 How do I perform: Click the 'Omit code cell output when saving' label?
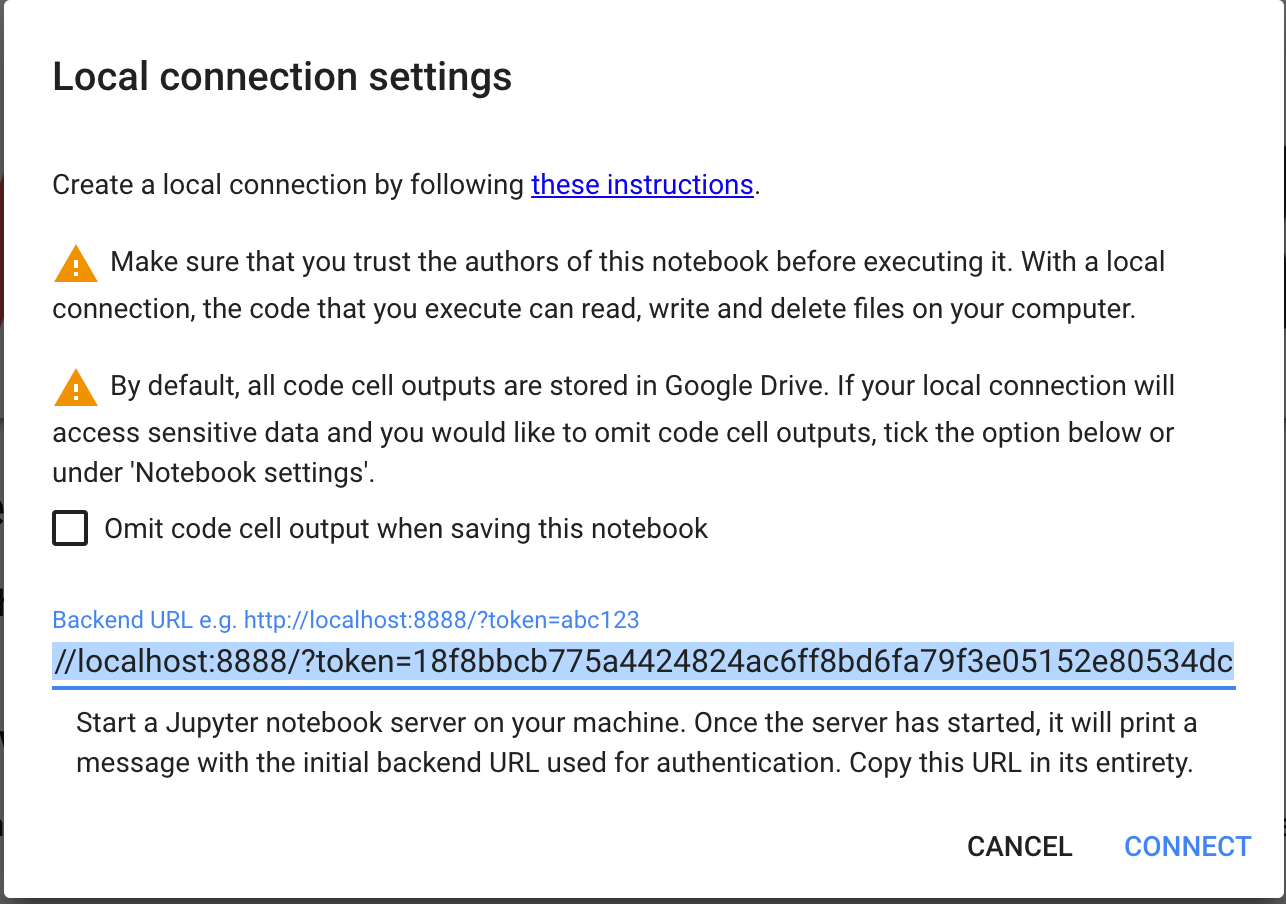[x=406, y=528]
